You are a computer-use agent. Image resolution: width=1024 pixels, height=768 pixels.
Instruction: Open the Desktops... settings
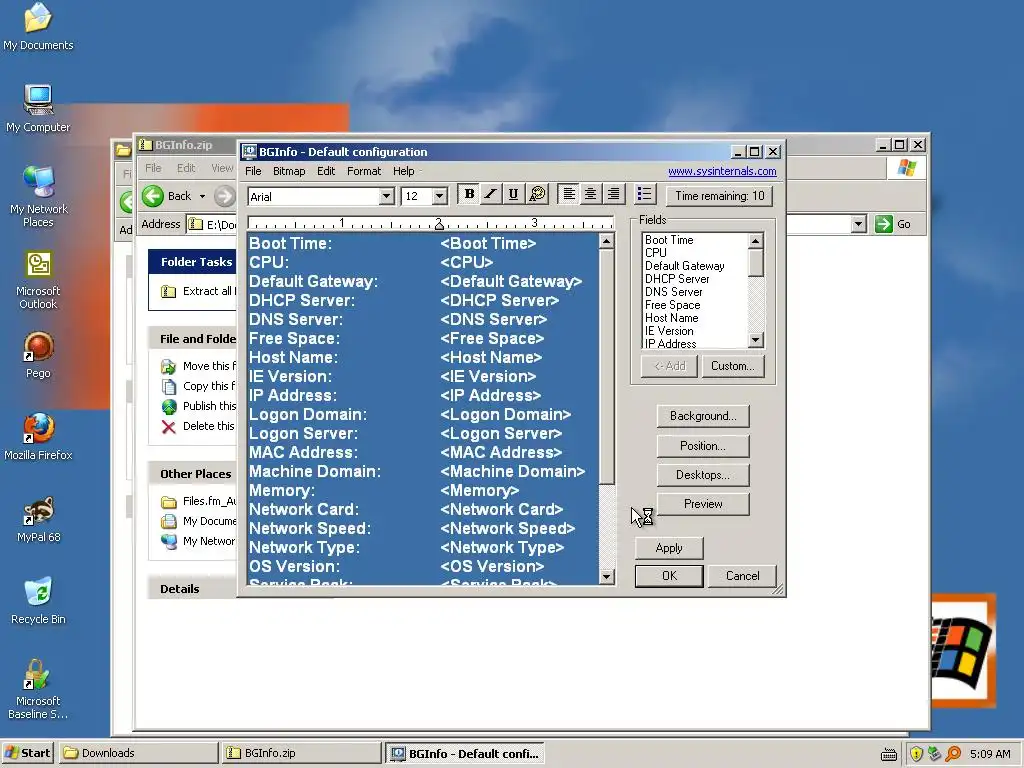click(703, 475)
